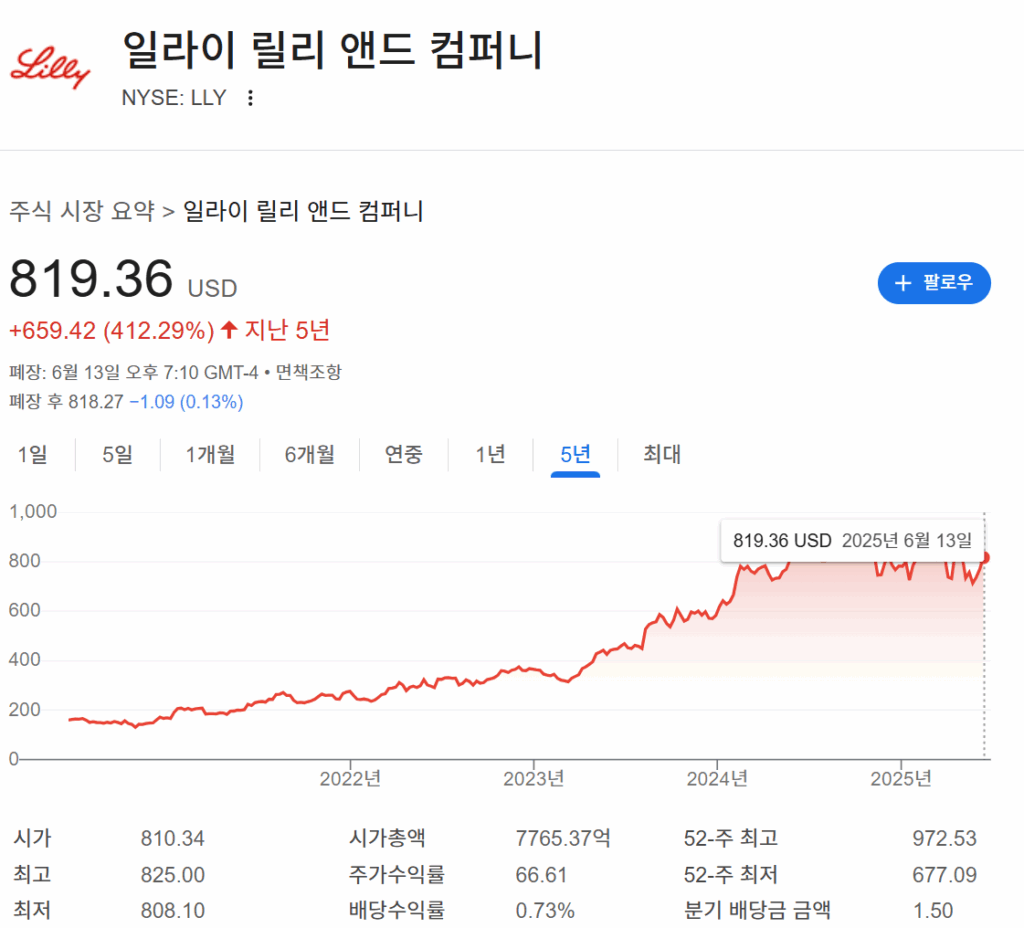Click the large 819.36 price figure
Viewport: 1024px width, 928px height.
[x=91, y=278]
